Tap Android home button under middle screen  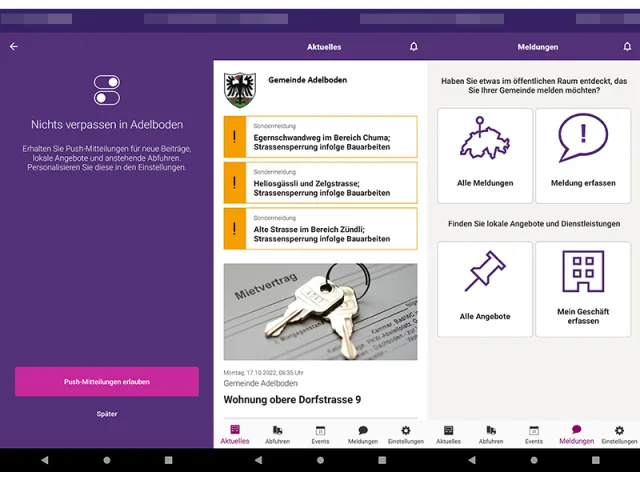[x=320, y=460]
